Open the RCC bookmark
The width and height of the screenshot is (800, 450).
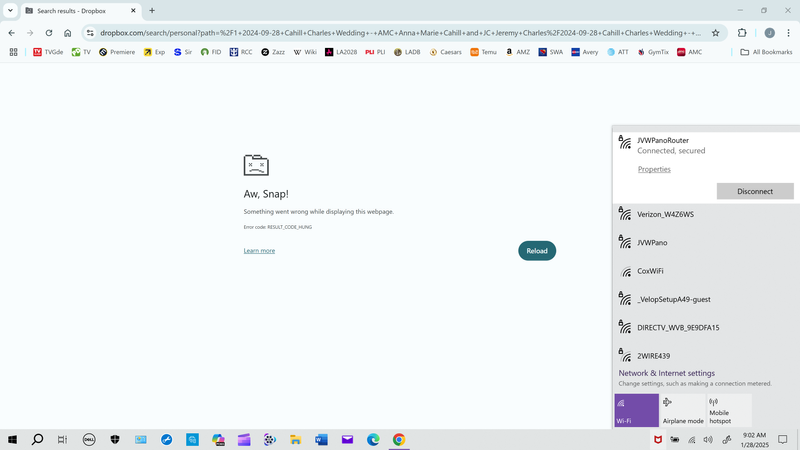coord(241,52)
